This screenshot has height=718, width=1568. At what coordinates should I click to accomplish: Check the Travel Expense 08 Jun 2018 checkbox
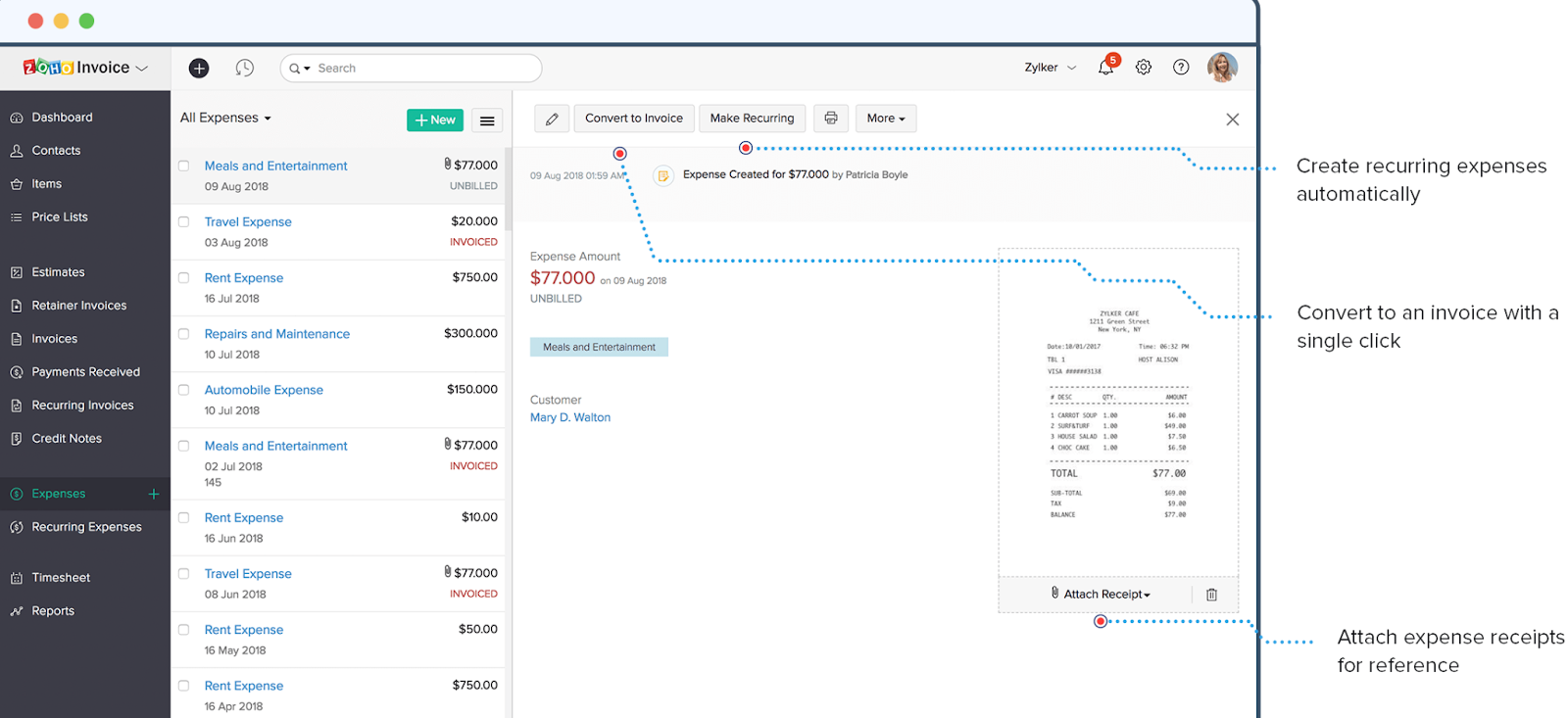pos(183,573)
